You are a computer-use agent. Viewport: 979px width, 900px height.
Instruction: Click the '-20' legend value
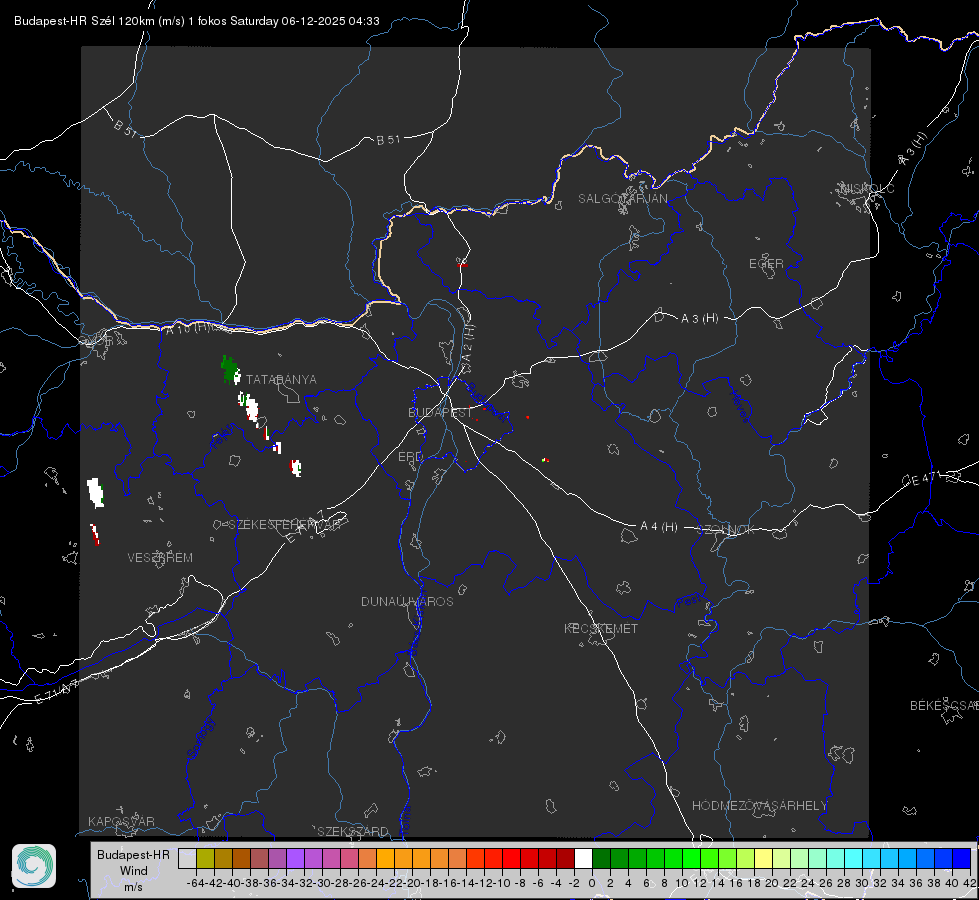(x=411, y=883)
